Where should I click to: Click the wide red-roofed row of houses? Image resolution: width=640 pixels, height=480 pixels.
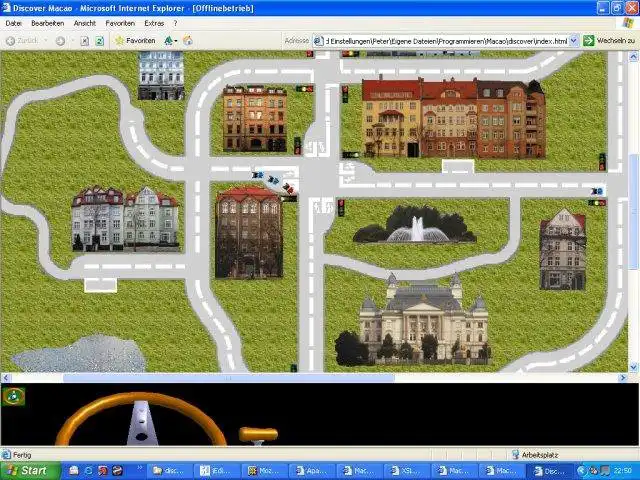[453, 118]
